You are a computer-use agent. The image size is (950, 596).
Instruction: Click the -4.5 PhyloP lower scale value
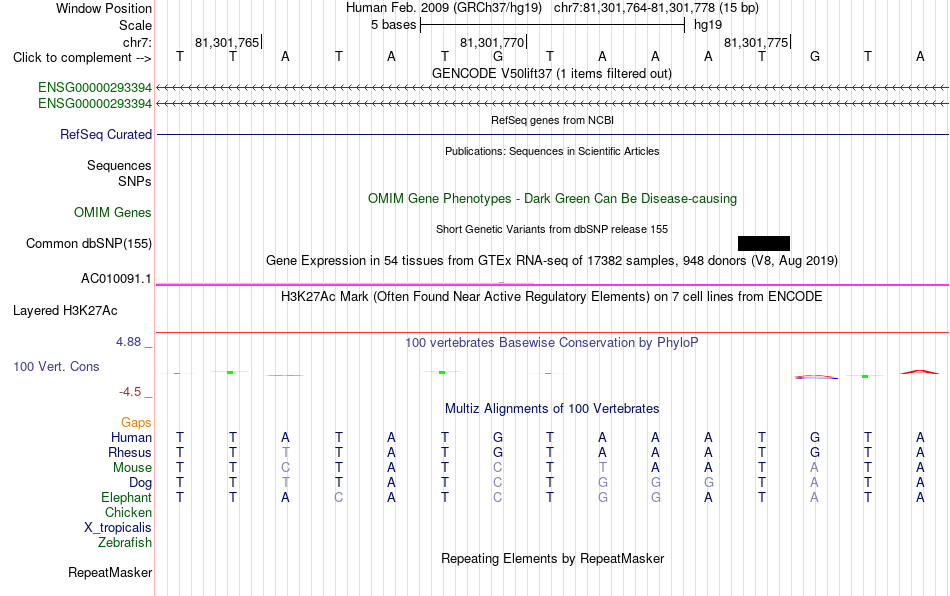pyautogui.click(x=130, y=392)
